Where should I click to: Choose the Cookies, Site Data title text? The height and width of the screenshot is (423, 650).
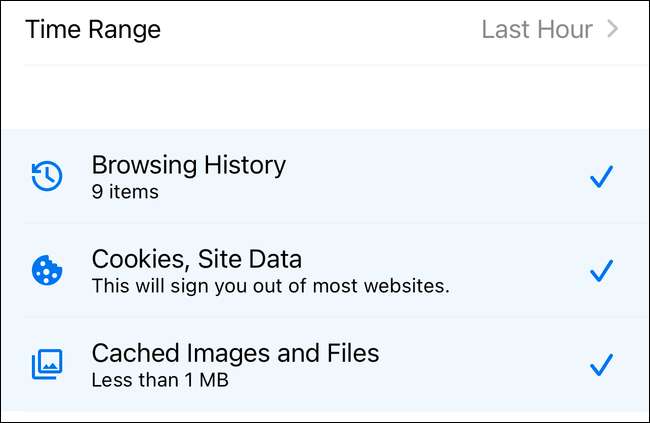coord(196,259)
